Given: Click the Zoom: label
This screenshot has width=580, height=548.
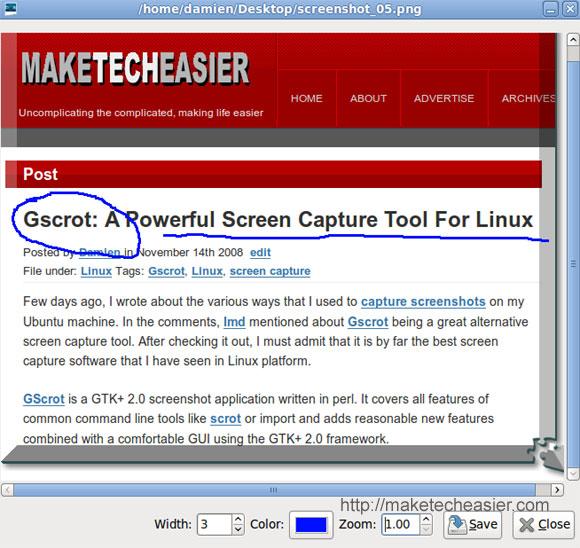Looking at the screenshot, I should (357, 524).
